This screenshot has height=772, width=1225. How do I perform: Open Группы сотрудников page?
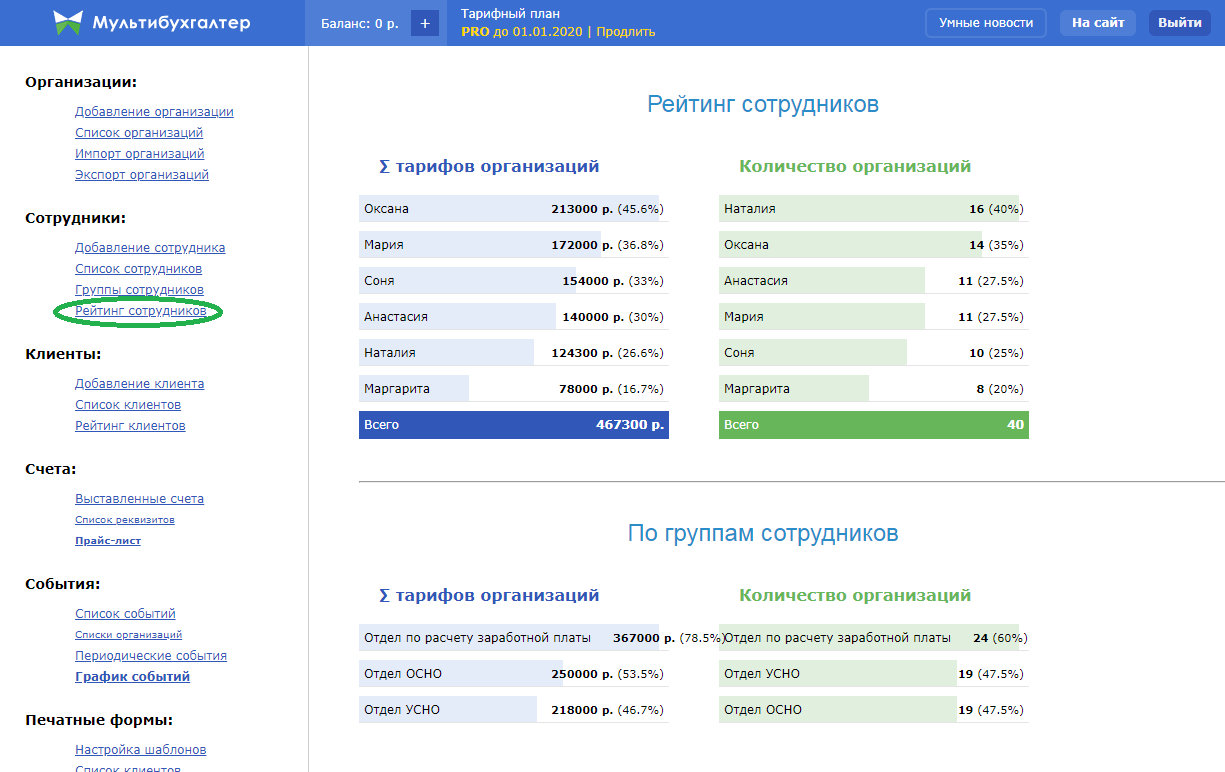tap(139, 290)
